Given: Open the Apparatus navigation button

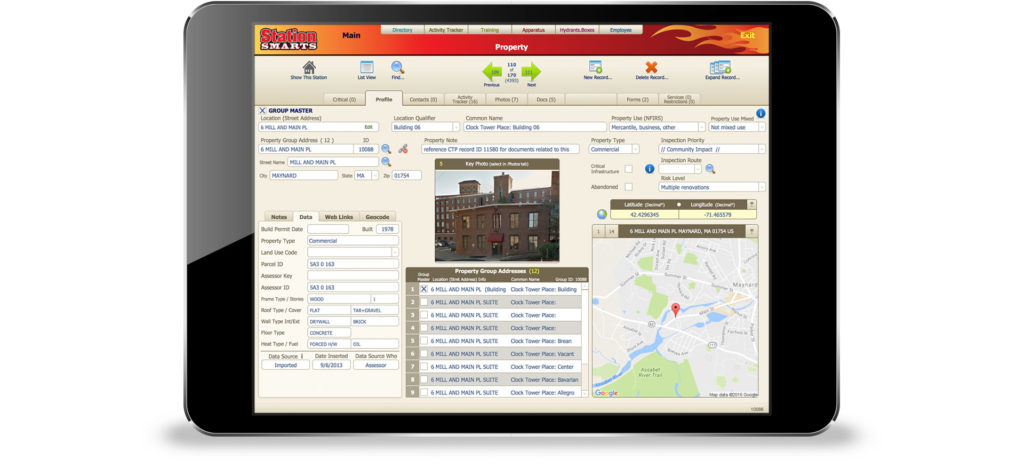Looking at the screenshot, I should (x=533, y=30).
